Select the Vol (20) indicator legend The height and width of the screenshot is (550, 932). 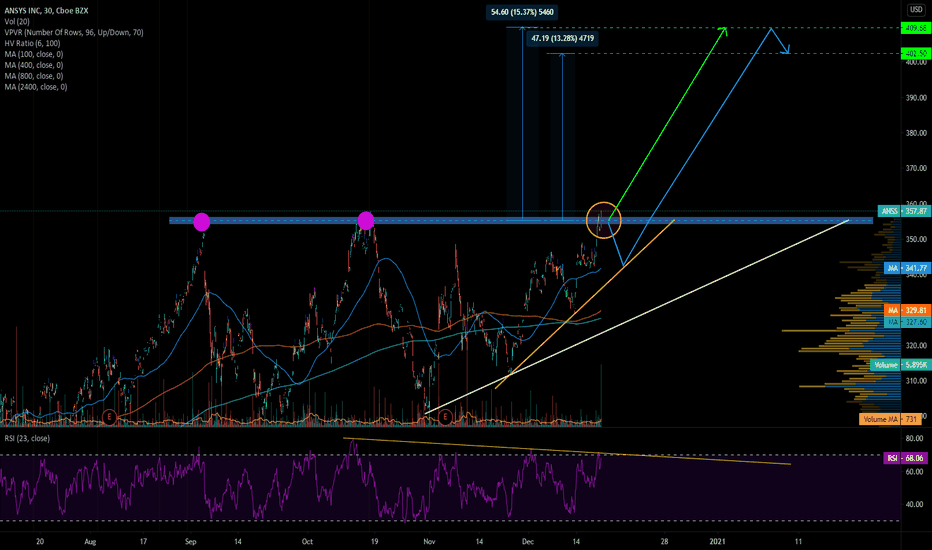coord(17,21)
